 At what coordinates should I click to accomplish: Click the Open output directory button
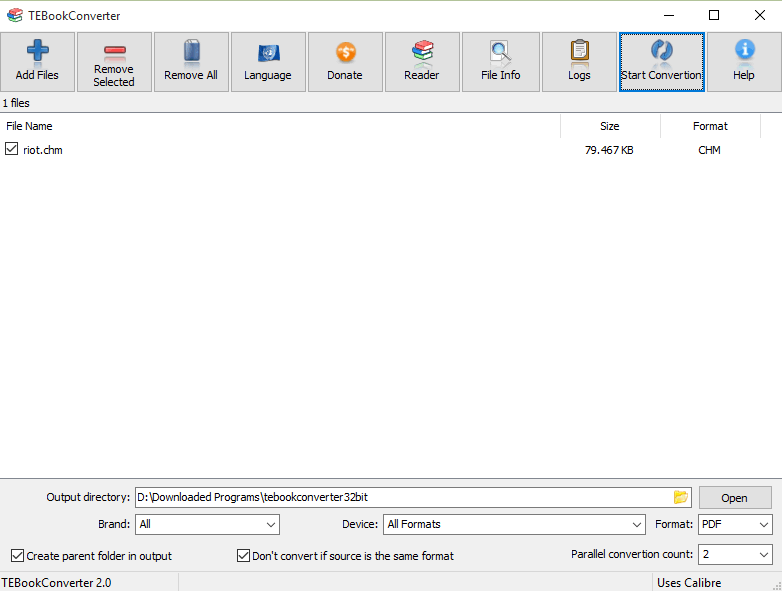[x=735, y=498]
